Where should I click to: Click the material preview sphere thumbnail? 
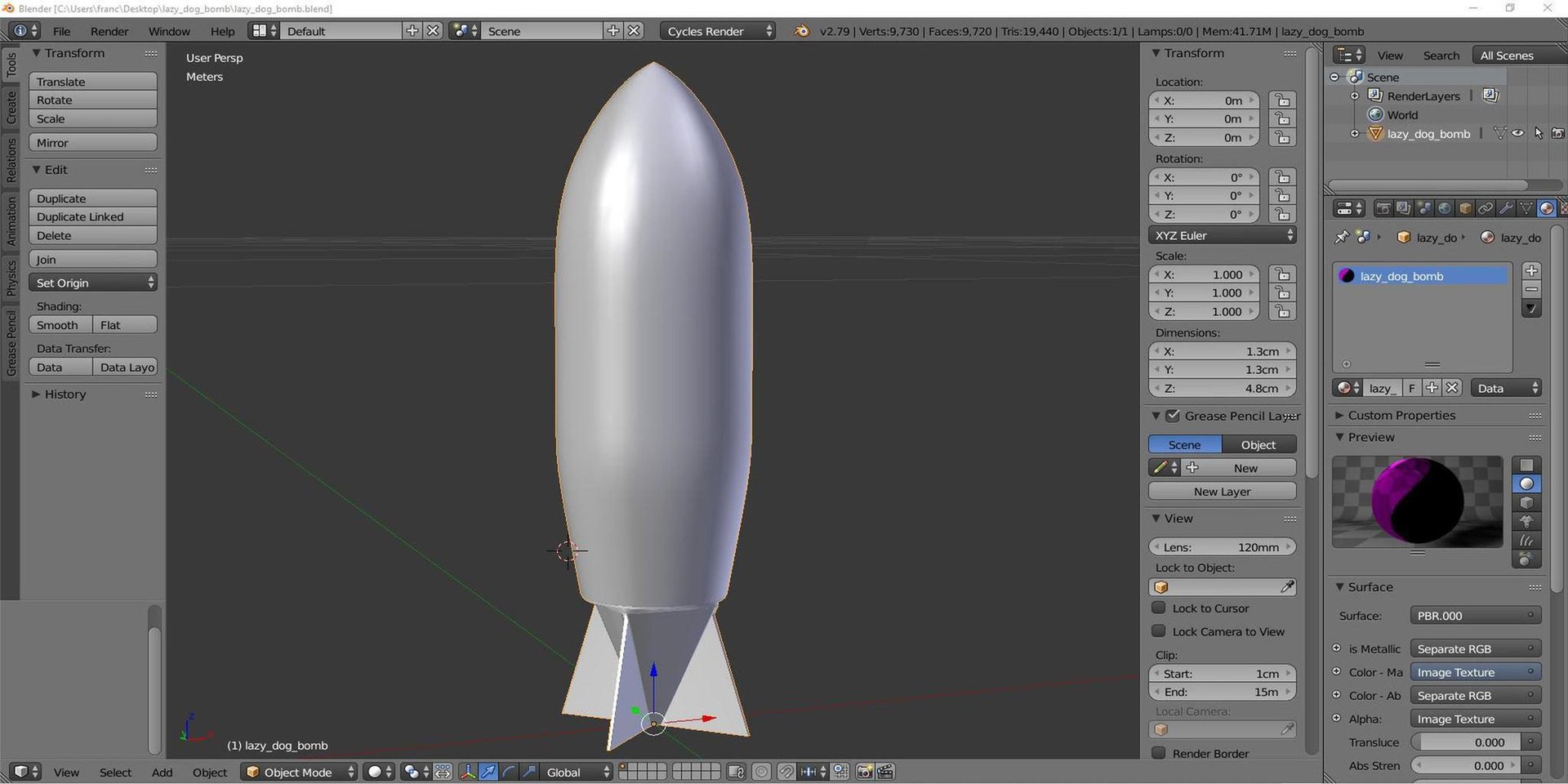1417,501
